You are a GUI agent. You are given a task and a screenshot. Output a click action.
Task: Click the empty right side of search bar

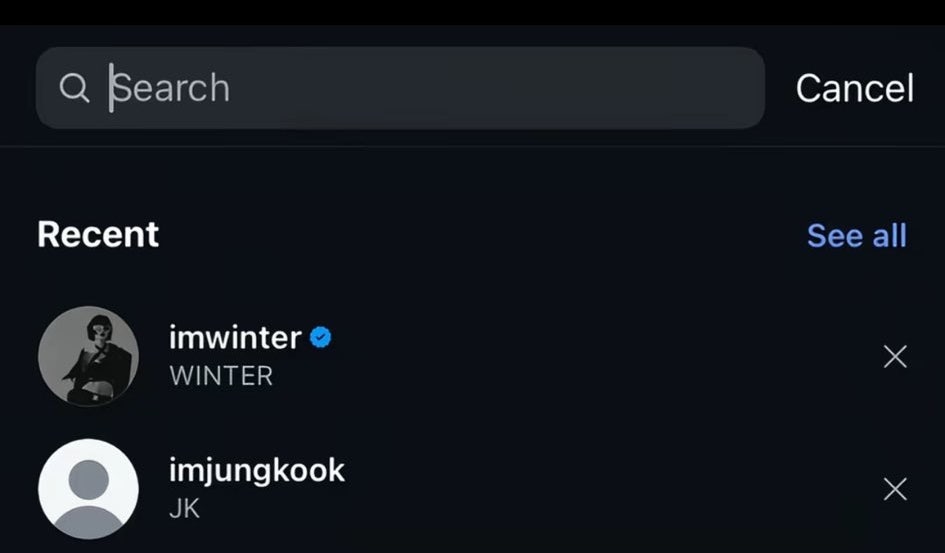coord(600,88)
